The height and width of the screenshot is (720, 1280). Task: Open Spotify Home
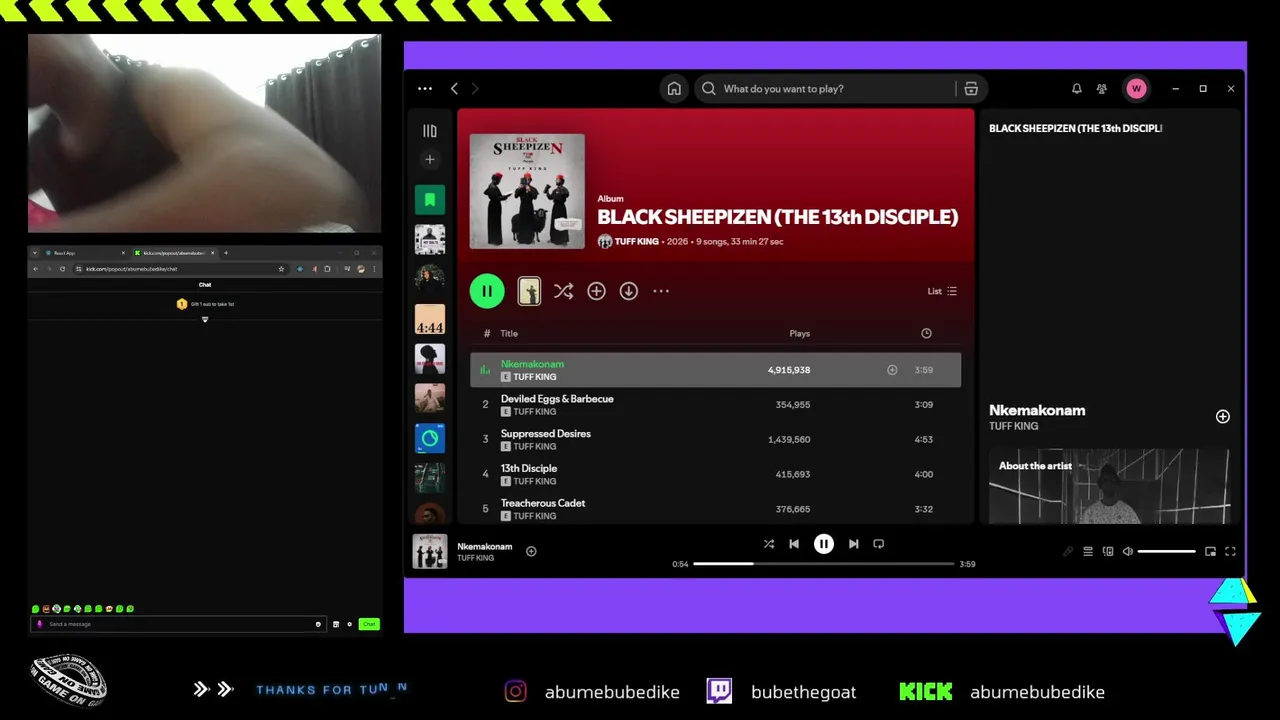[674, 89]
